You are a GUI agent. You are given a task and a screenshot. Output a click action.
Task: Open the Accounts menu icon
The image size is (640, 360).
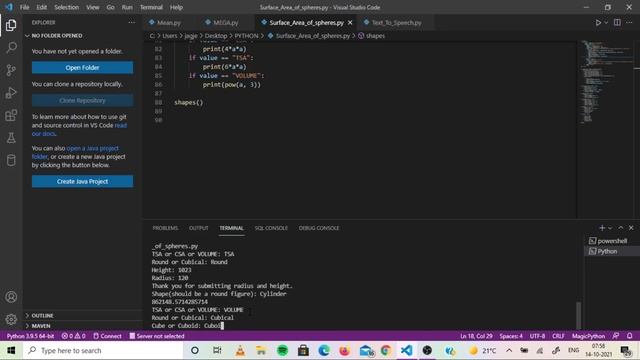(11, 297)
